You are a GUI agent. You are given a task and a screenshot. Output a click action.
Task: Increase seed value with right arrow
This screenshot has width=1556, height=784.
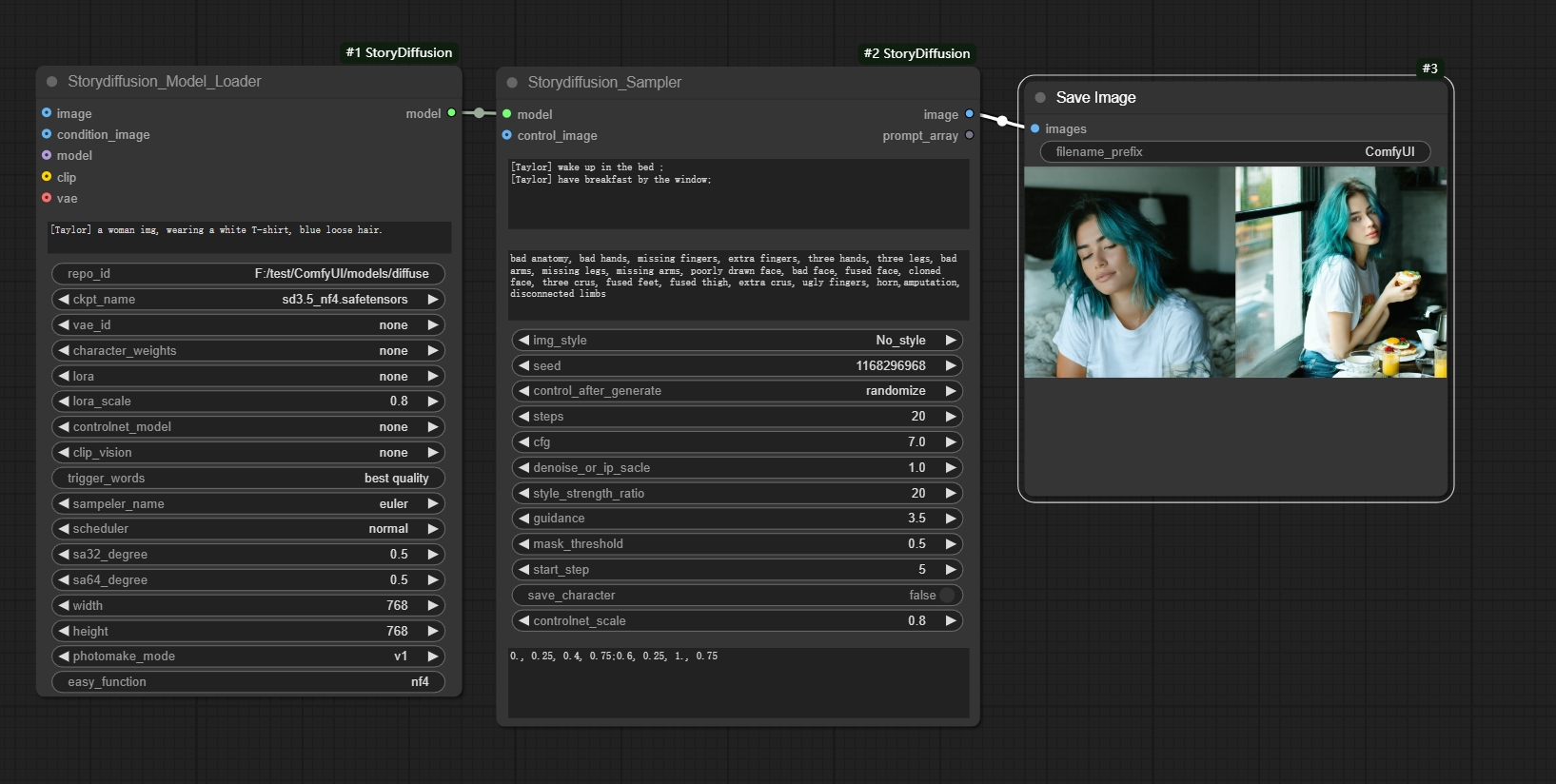click(x=950, y=365)
